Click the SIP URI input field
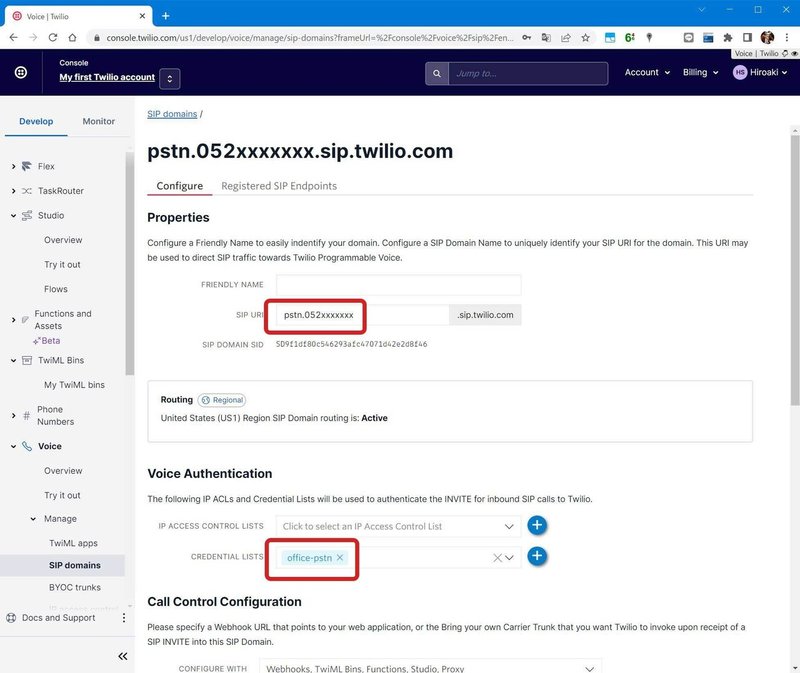 point(363,315)
